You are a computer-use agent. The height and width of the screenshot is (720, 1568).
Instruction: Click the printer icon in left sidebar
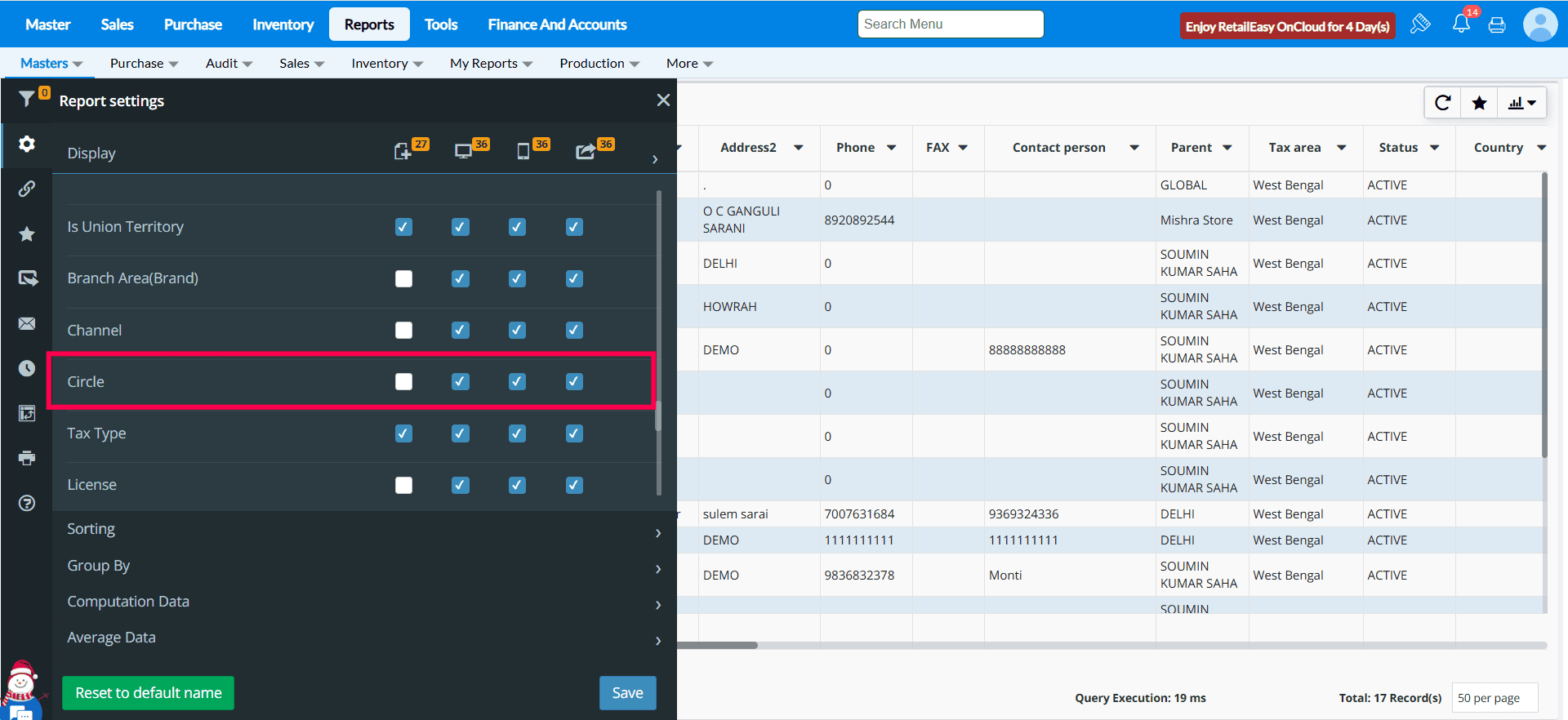[27, 458]
